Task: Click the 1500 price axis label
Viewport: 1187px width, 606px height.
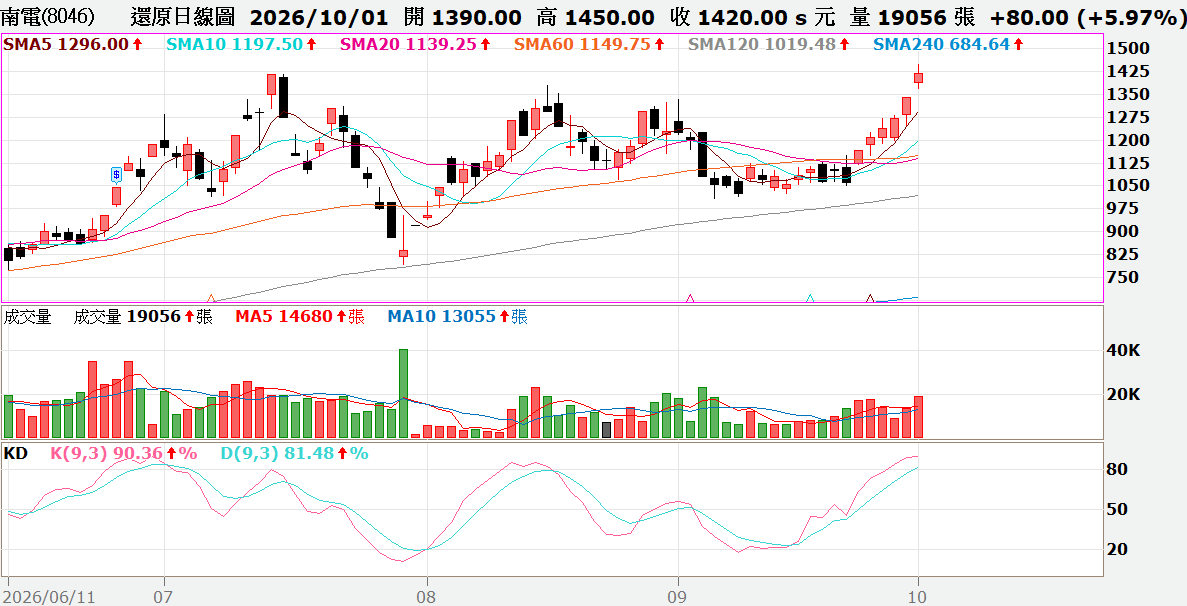Action: [x=1128, y=48]
